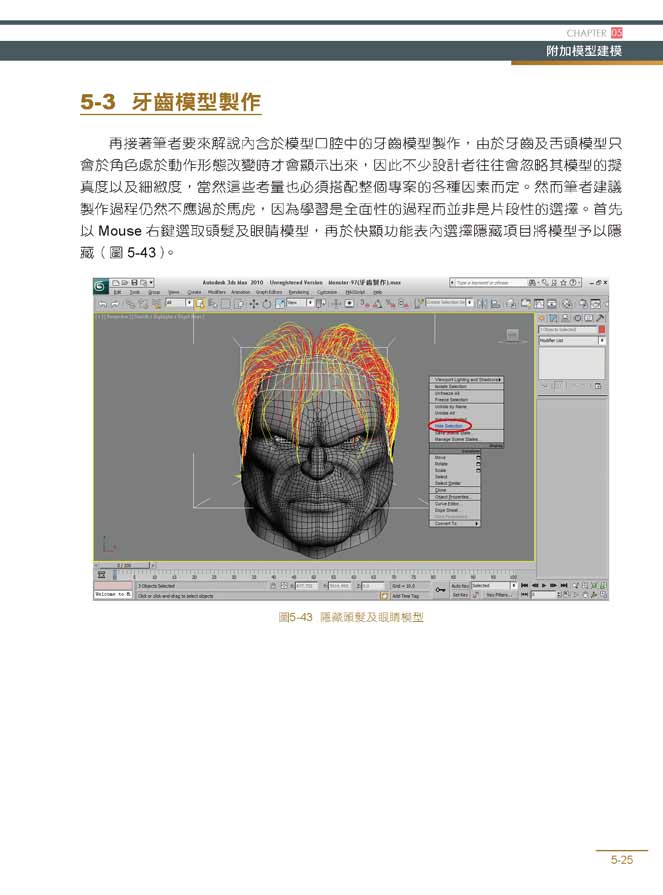Image resolution: width=663 pixels, height=895 pixels.
Task: Click the Configure Modifier Sets icon
Action: pyautogui.click(x=597, y=386)
